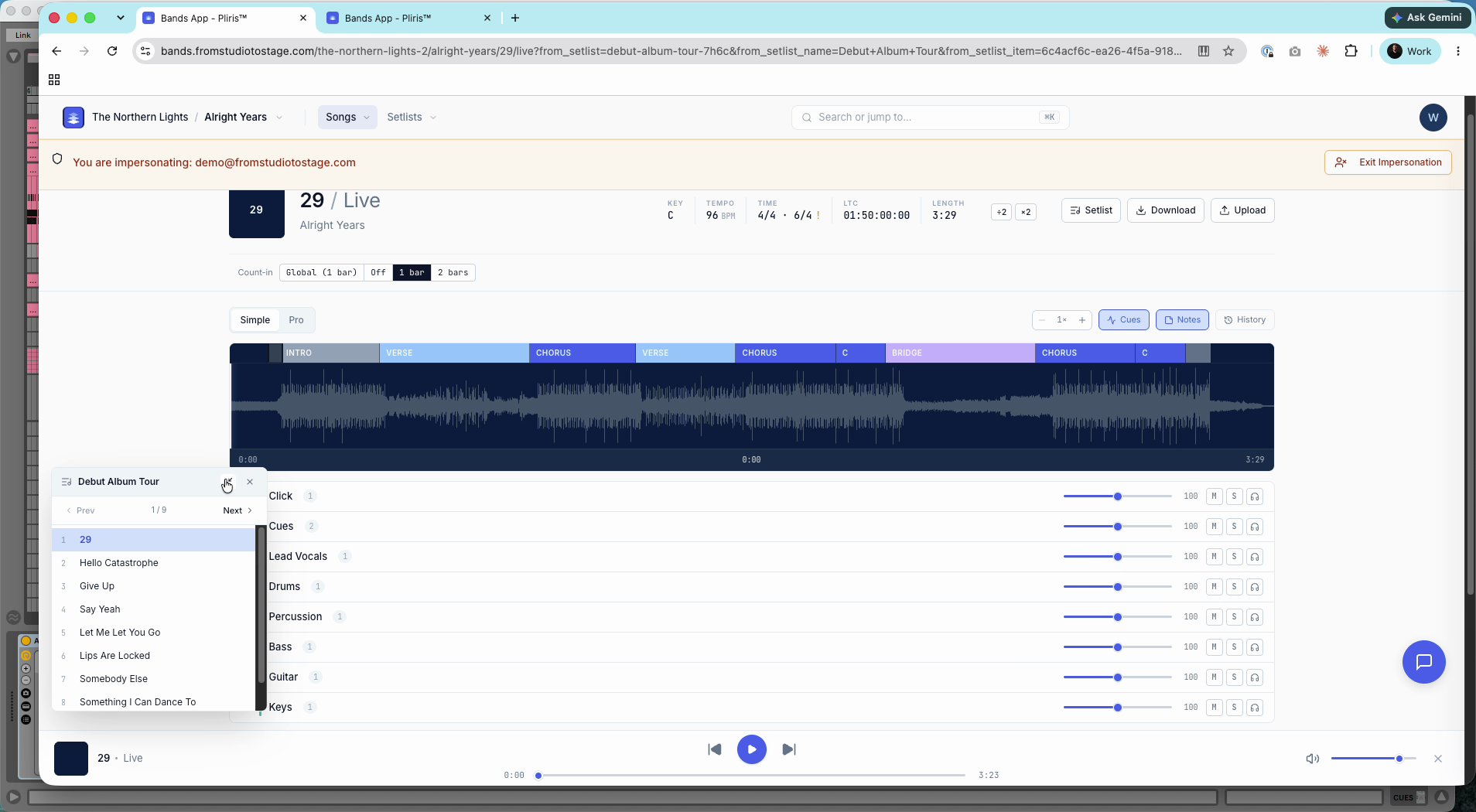The image size is (1476, 812).
Task: Click the Upload button
Action: point(1242,210)
